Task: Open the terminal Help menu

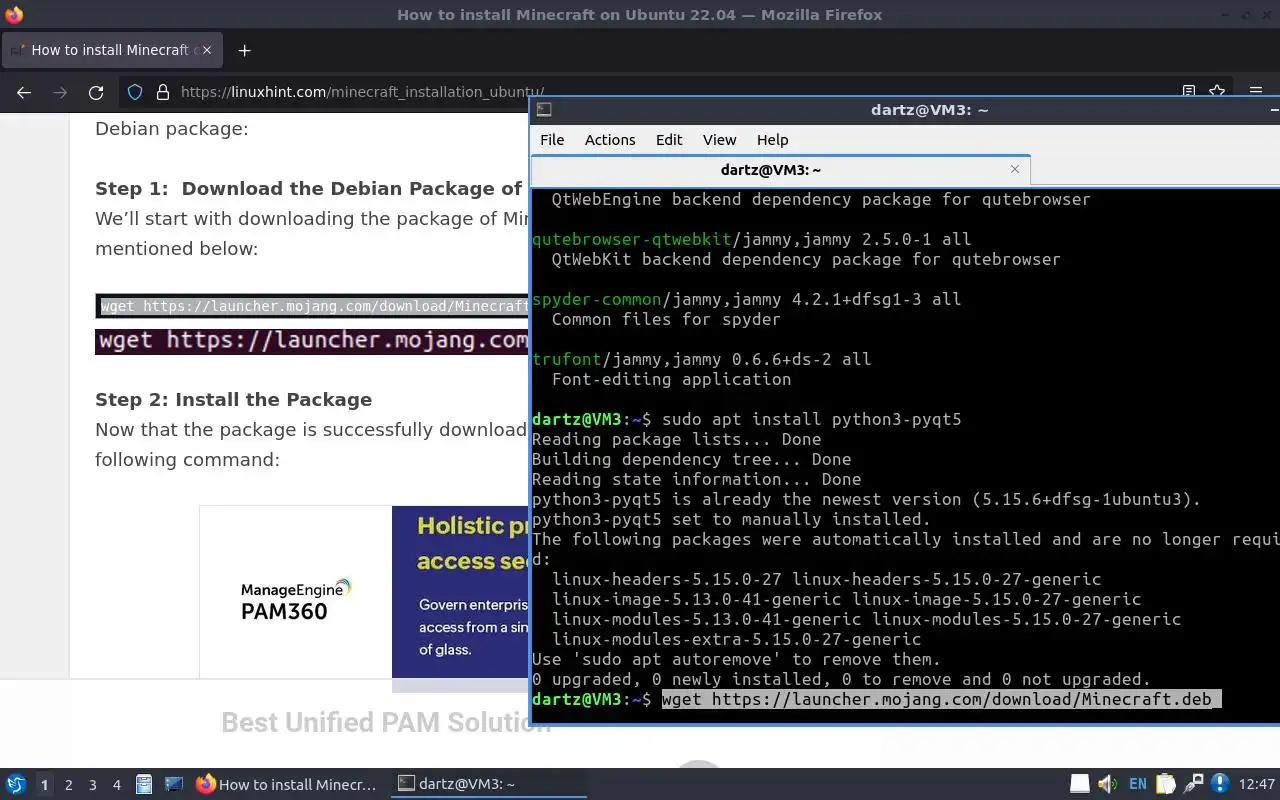Action: 772,140
